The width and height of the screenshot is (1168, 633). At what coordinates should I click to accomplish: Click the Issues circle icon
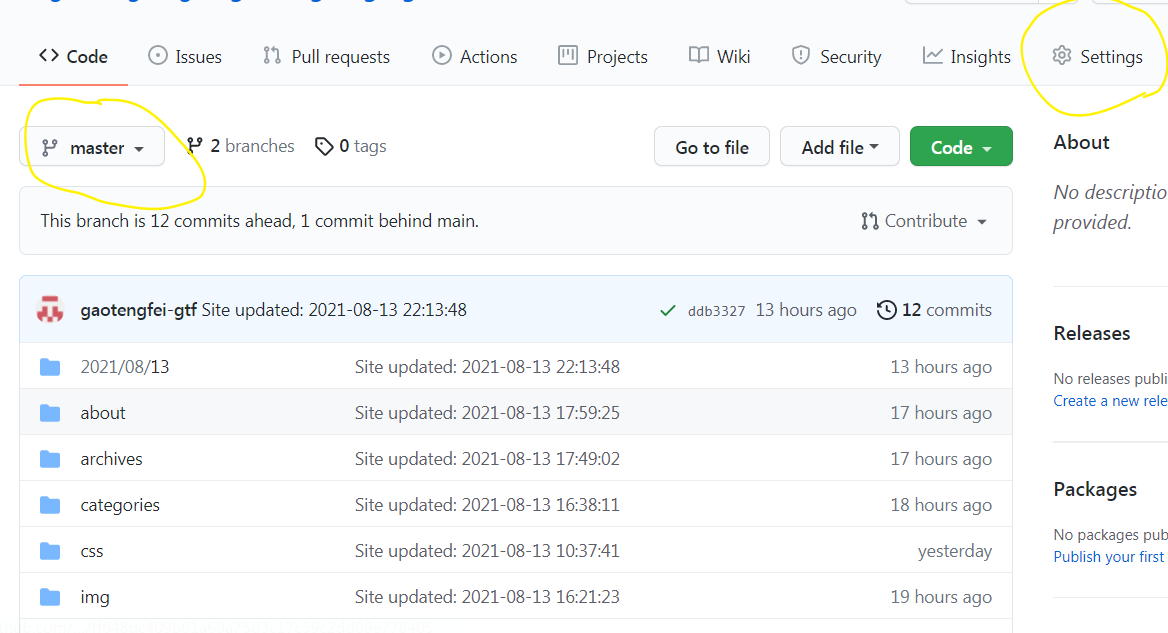click(158, 56)
